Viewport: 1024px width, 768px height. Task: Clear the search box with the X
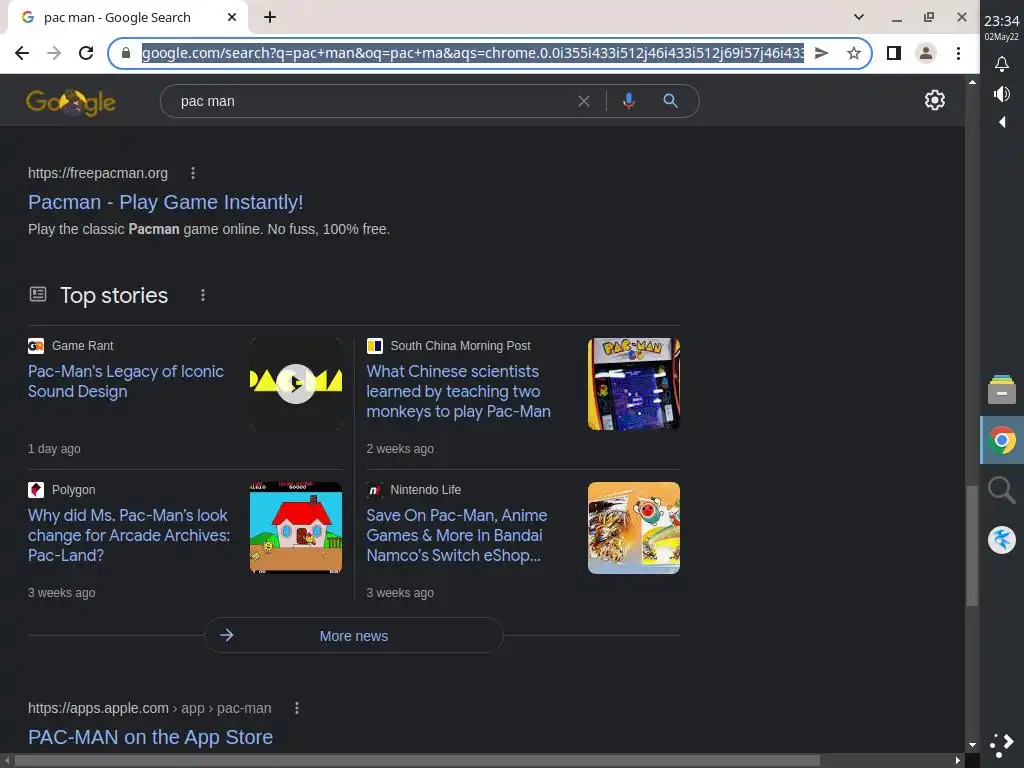pos(584,101)
